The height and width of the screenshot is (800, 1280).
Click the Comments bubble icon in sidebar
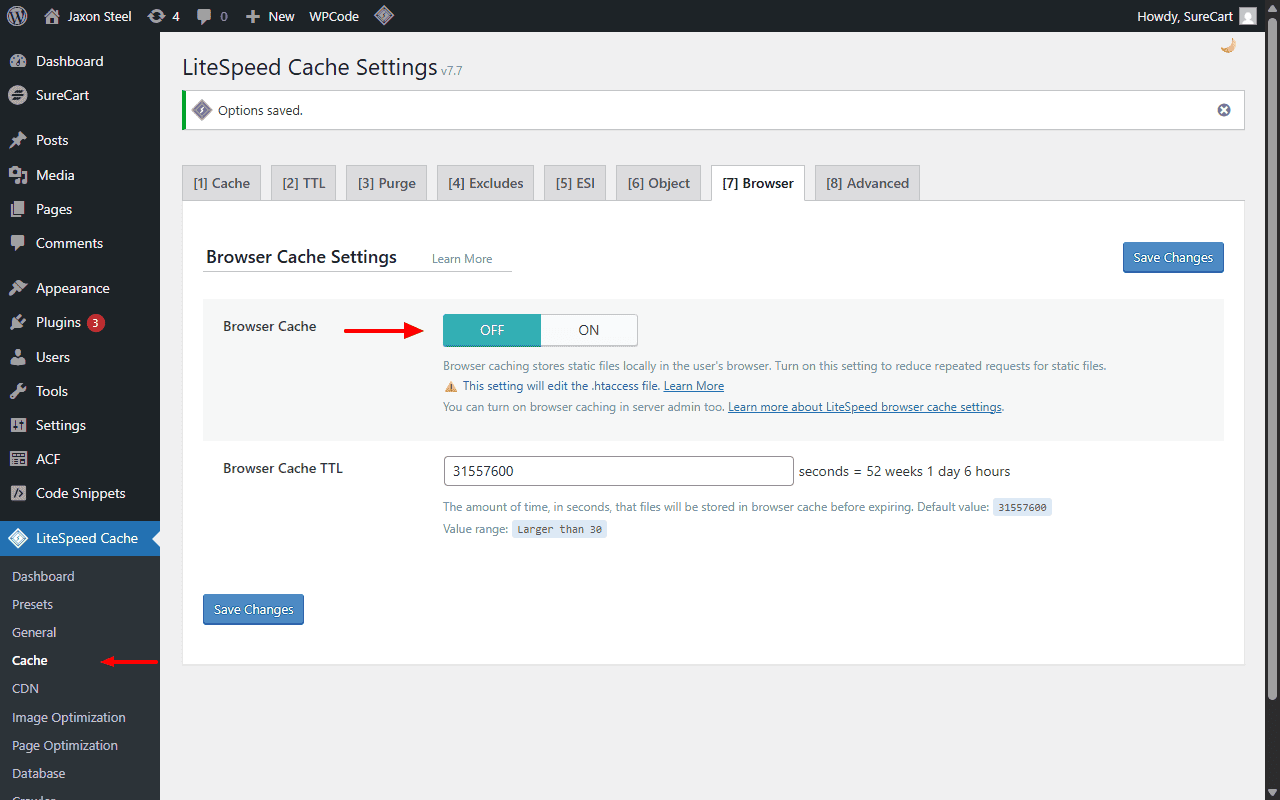(x=18, y=243)
